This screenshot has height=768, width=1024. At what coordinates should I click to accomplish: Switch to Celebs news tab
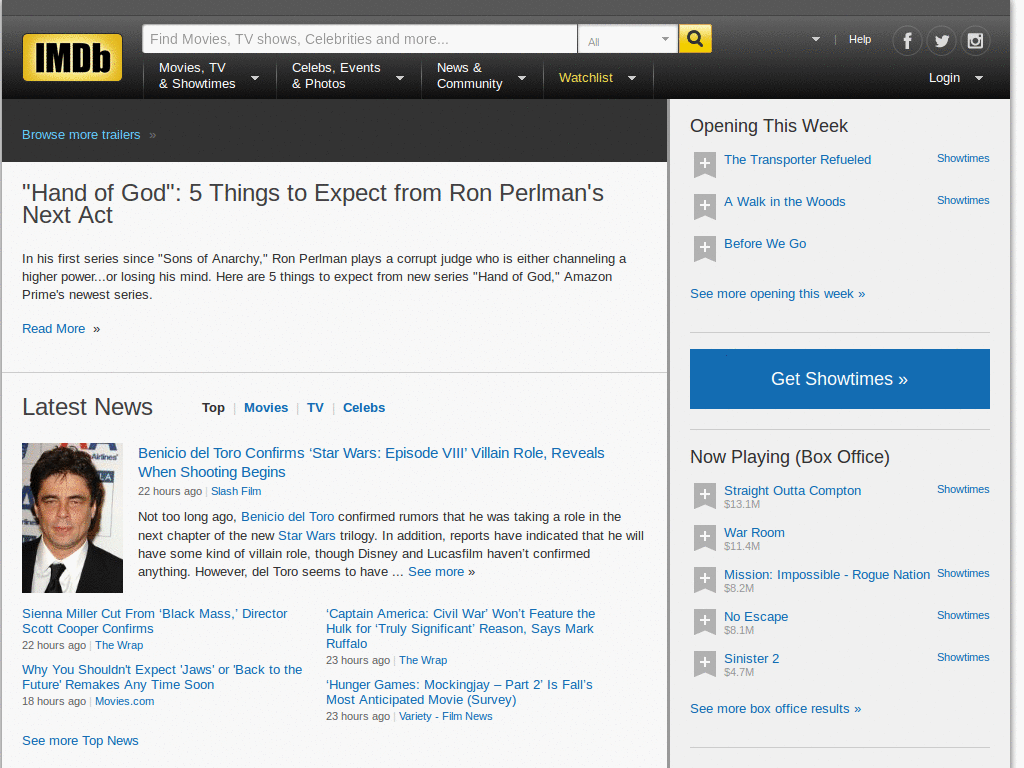(364, 408)
